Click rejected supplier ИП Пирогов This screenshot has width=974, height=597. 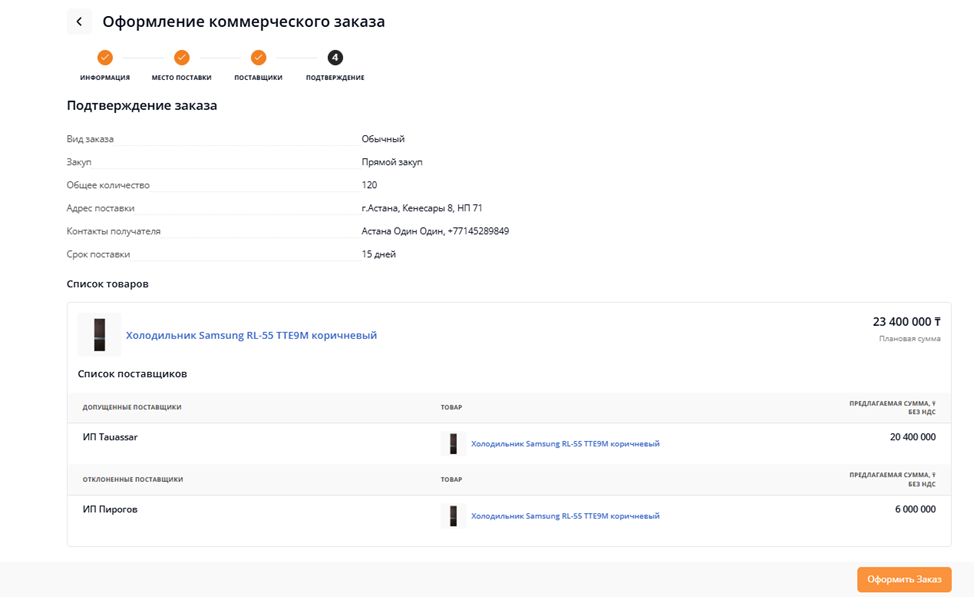pos(110,509)
